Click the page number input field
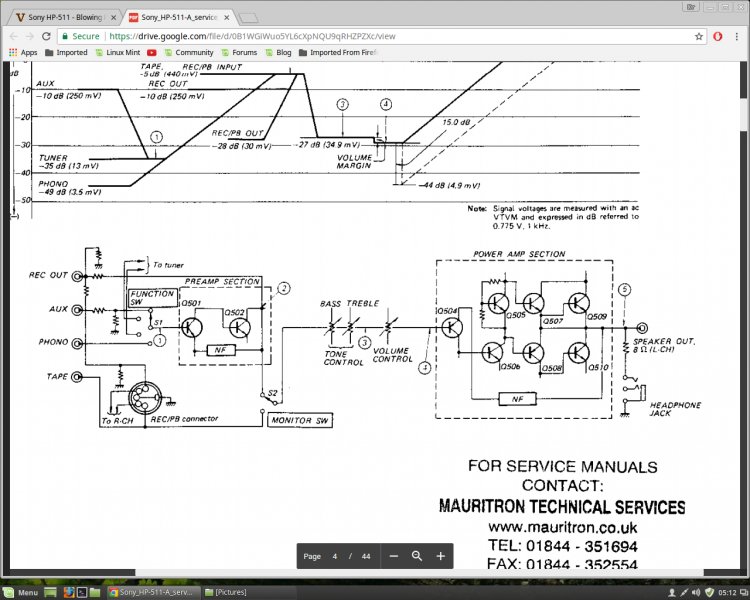750x600 pixels. coord(337,556)
